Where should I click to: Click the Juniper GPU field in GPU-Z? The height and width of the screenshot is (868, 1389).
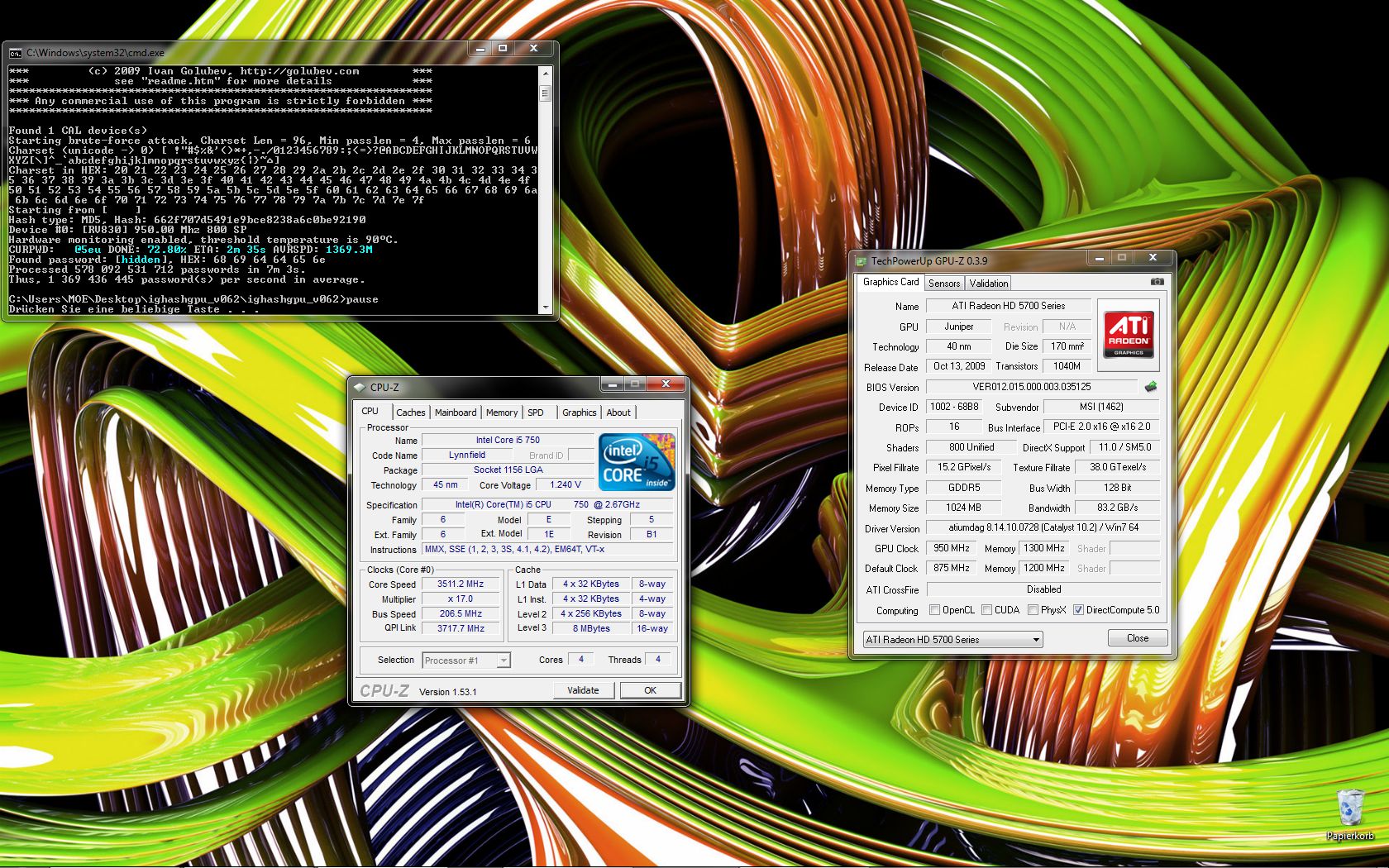[x=959, y=327]
